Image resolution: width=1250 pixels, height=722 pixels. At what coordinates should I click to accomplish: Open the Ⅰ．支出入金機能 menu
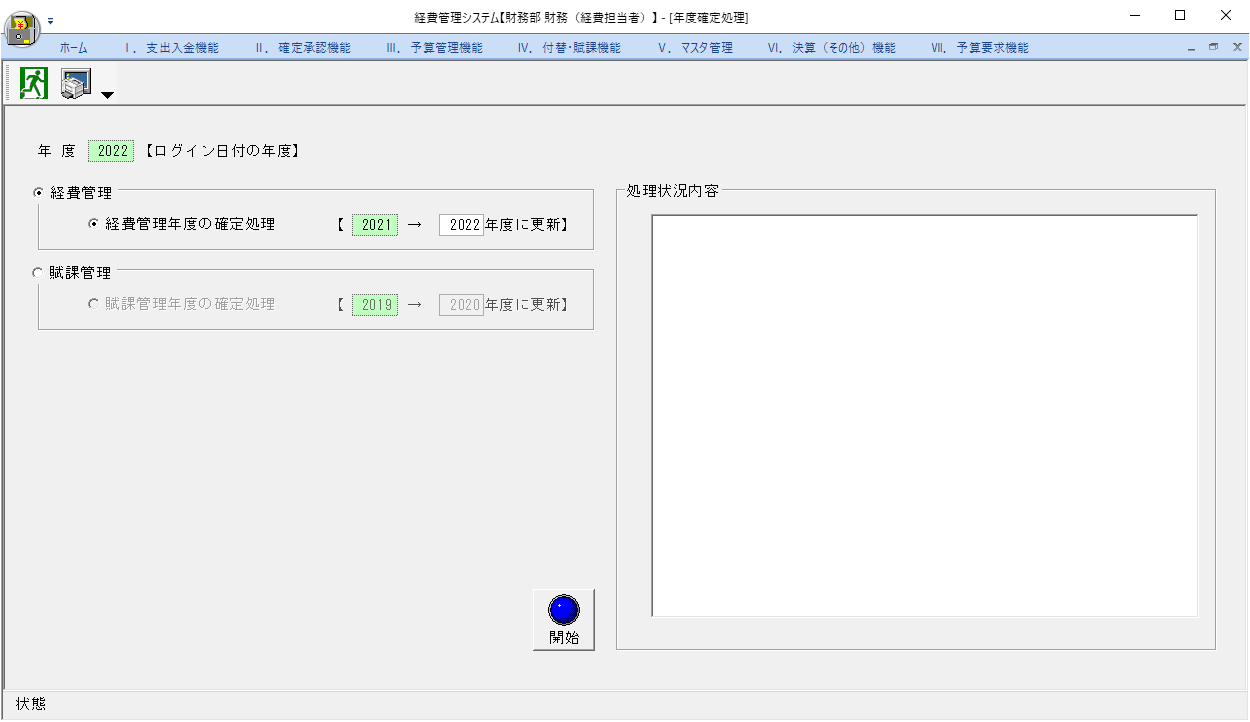click(x=171, y=48)
